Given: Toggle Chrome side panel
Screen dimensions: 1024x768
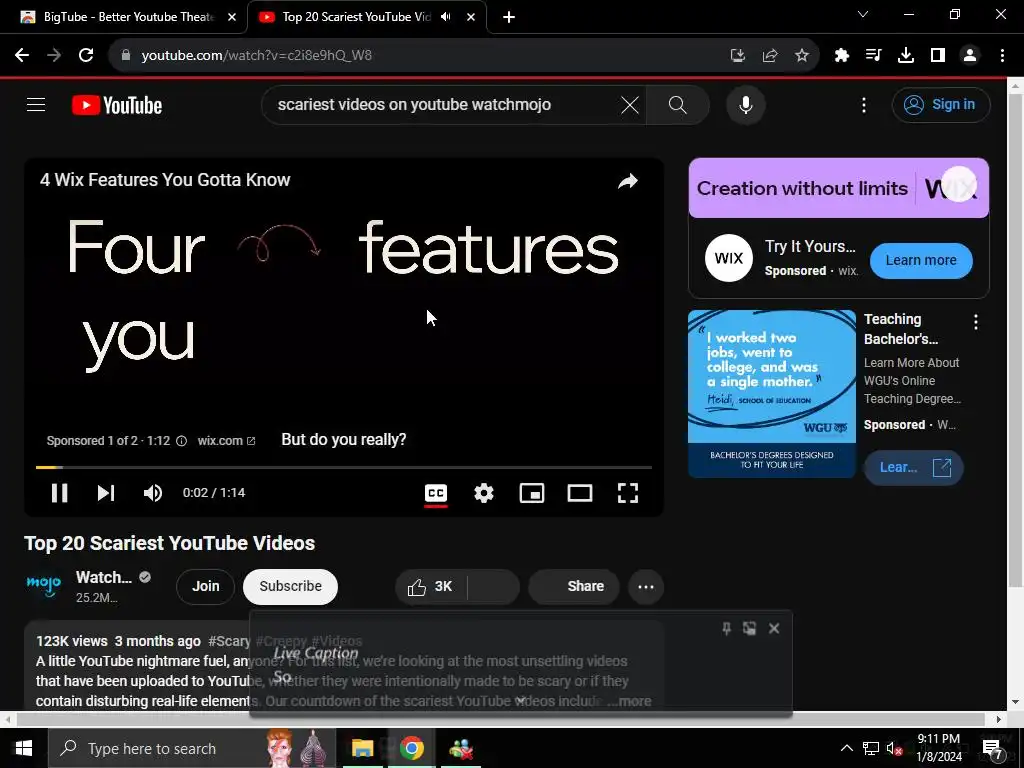Looking at the screenshot, I should click(938, 56).
